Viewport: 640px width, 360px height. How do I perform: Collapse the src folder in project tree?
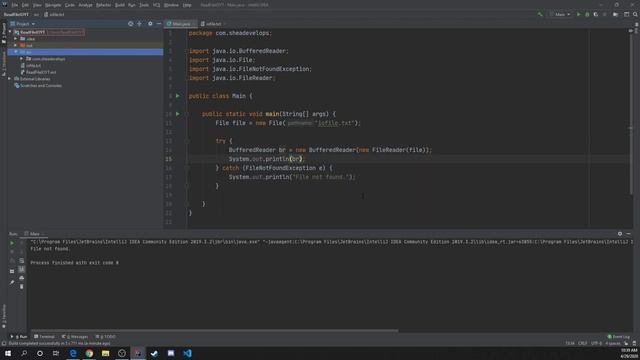(x=16, y=52)
